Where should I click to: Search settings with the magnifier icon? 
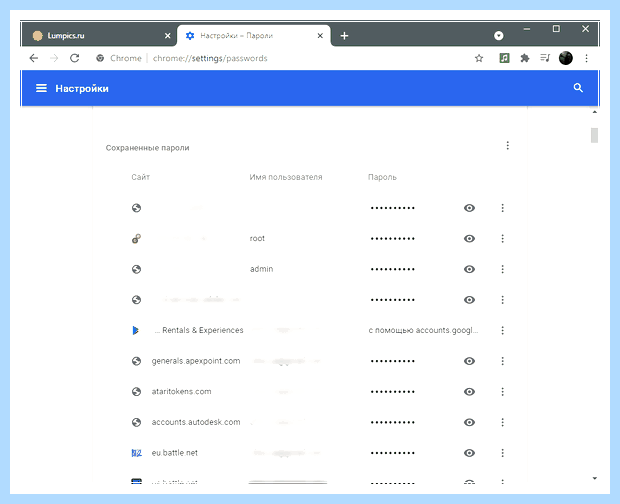[x=578, y=88]
